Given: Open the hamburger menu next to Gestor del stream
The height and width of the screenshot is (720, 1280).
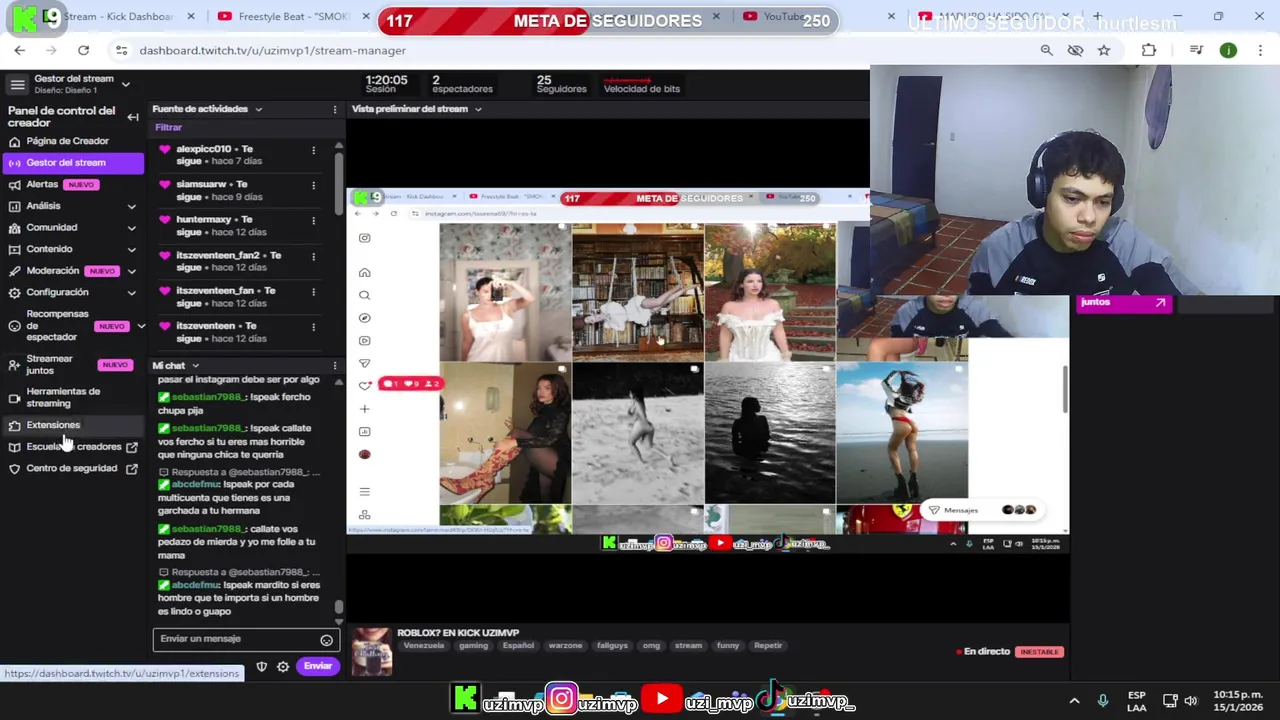Looking at the screenshot, I should (x=17, y=84).
